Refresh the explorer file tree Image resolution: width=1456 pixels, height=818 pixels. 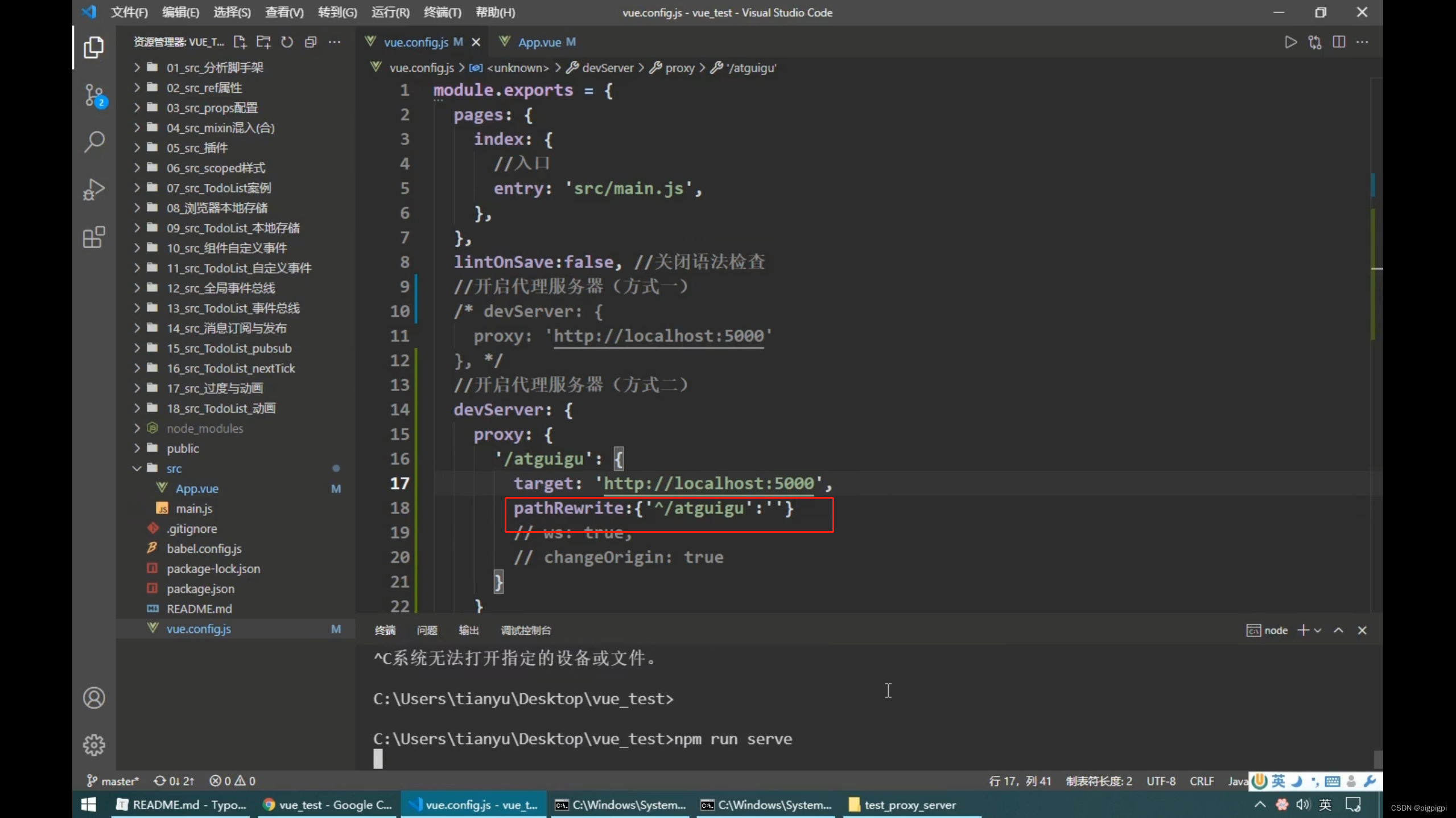tap(287, 42)
